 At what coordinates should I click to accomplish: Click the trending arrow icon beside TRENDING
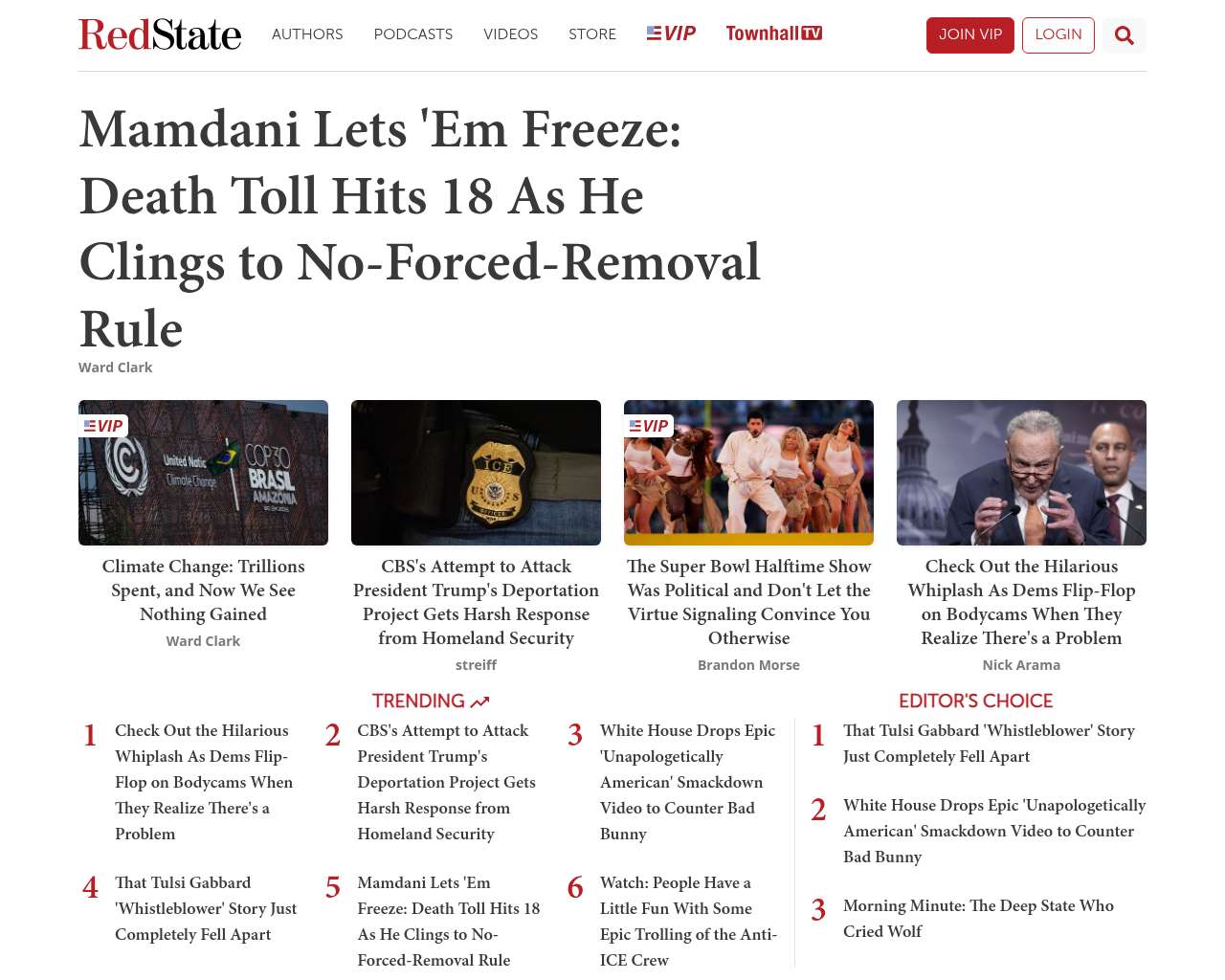479,702
